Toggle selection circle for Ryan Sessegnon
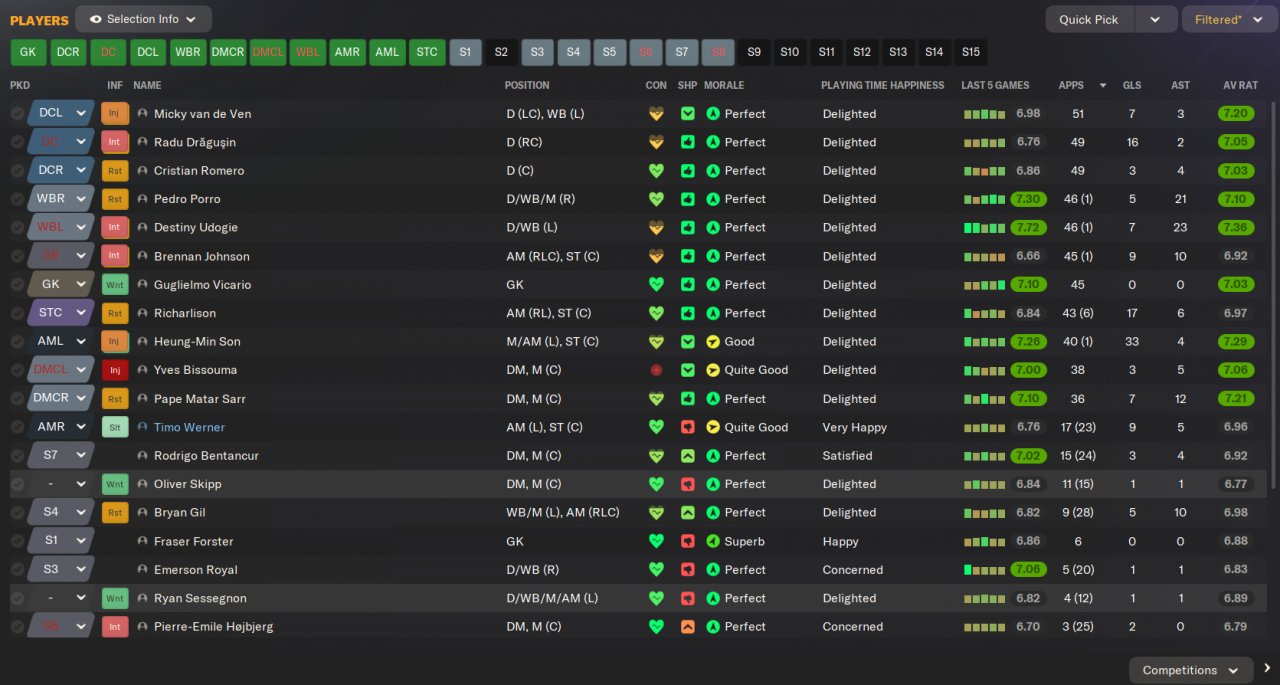The image size is (1280, 685). coord(17,598)
